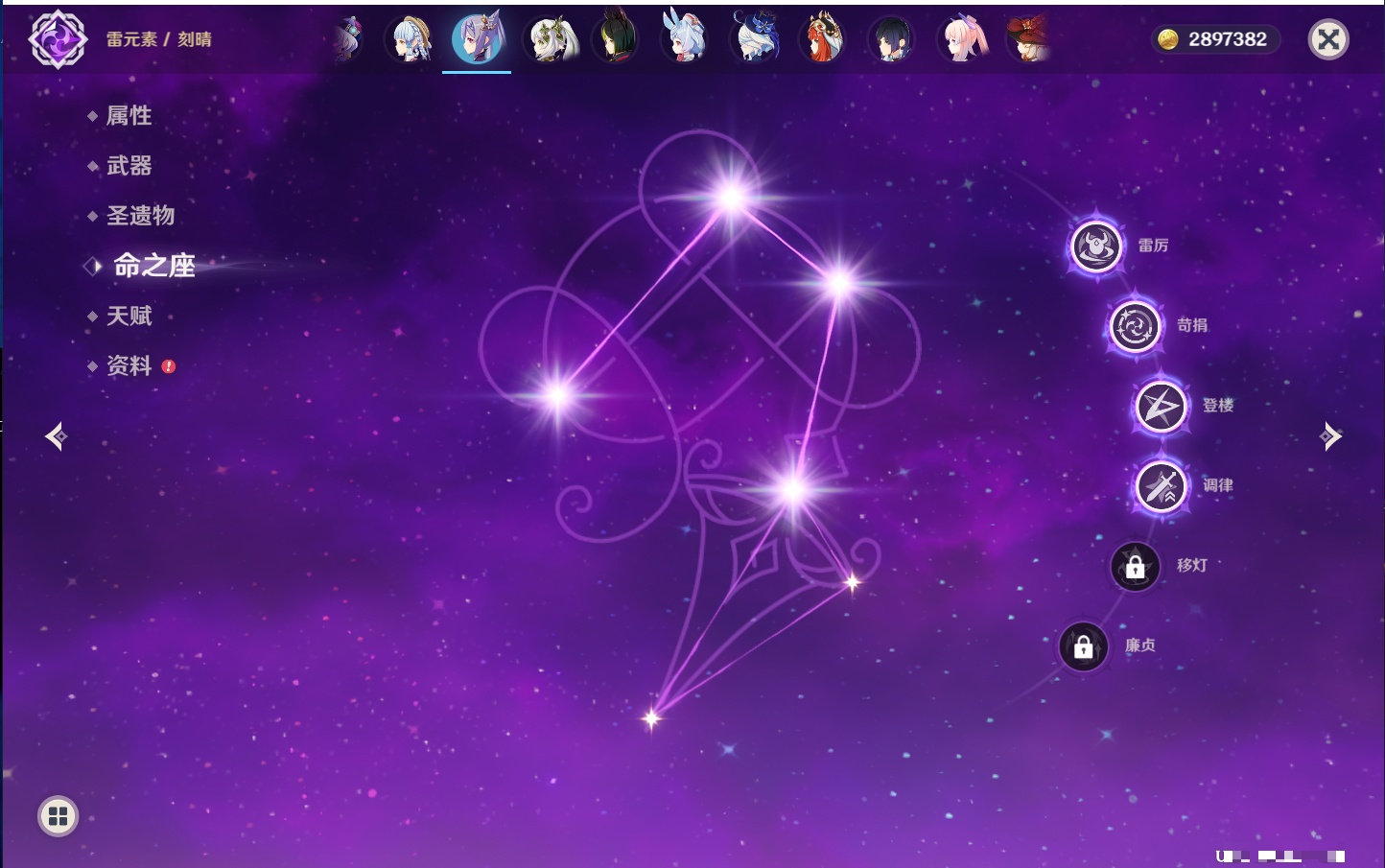The width and height of the screenshot is (1385, 868).
Task: Switch to the straw-hat Ayaka character avatar
Action: coord(411,39)
